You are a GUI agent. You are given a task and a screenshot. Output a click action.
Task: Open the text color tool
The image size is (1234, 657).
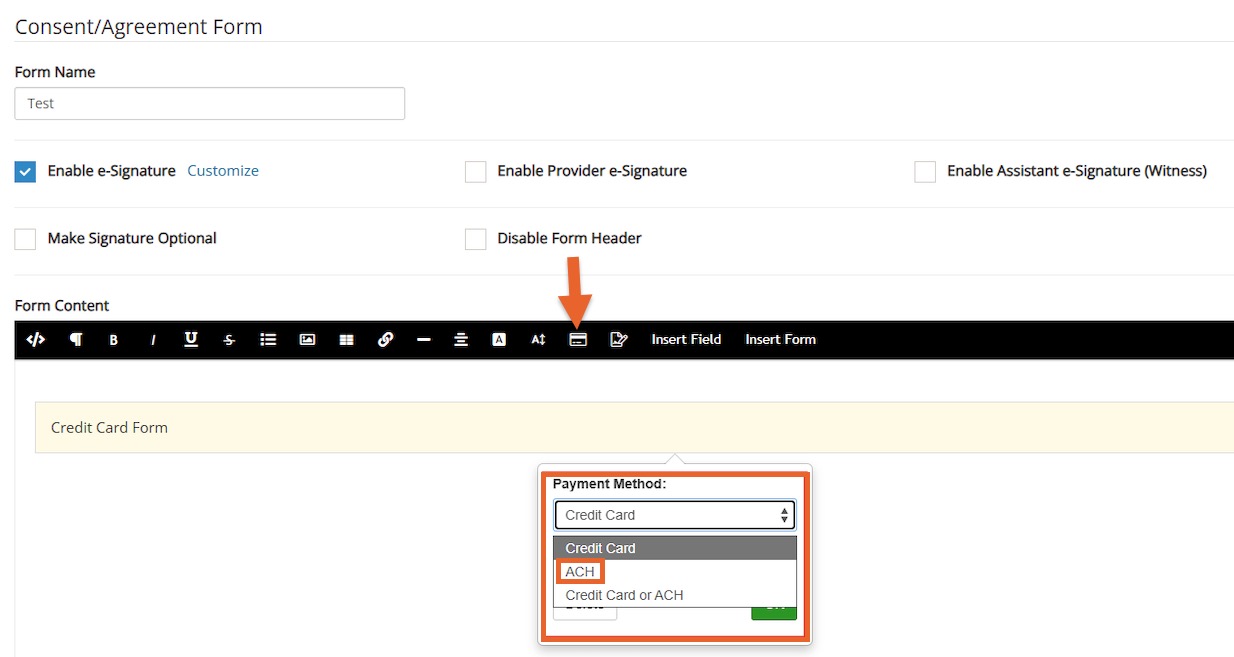point(499,340)
